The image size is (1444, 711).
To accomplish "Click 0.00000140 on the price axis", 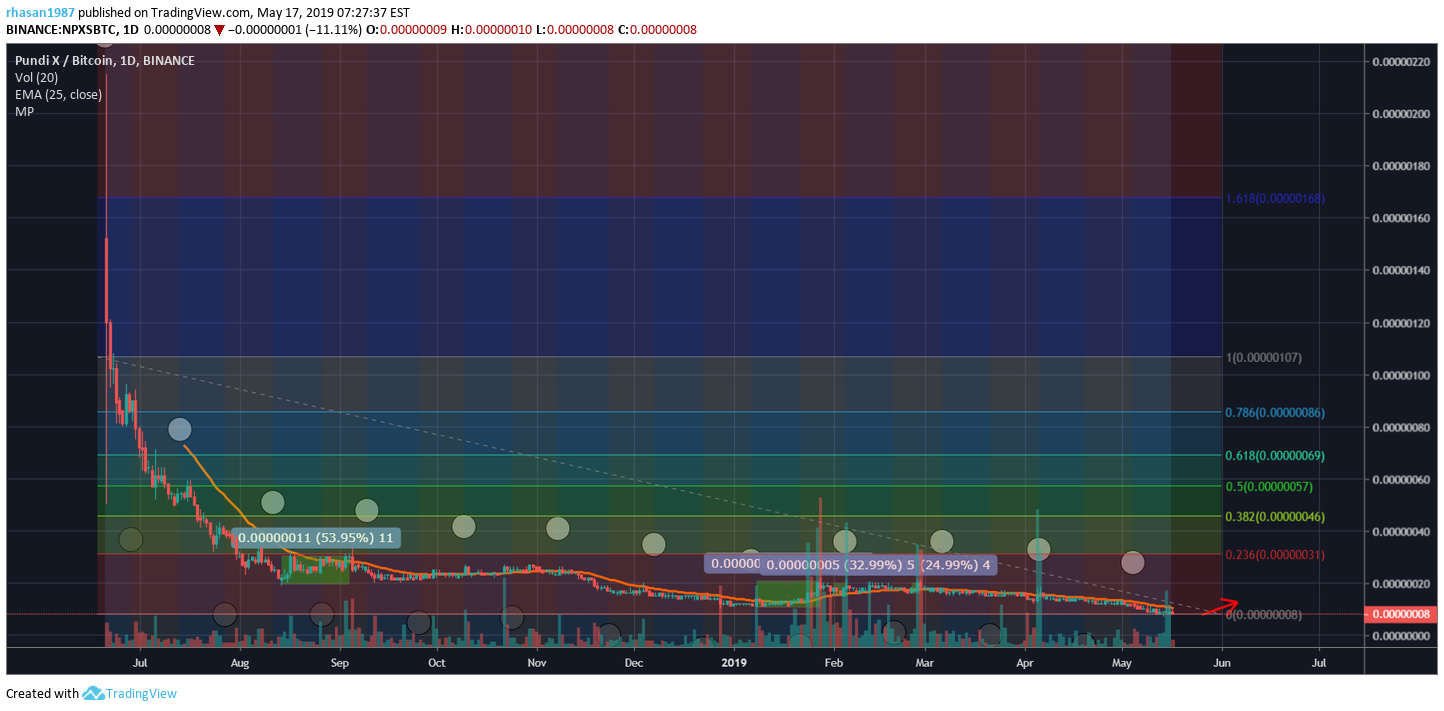I will click(x=1402, y=270).
